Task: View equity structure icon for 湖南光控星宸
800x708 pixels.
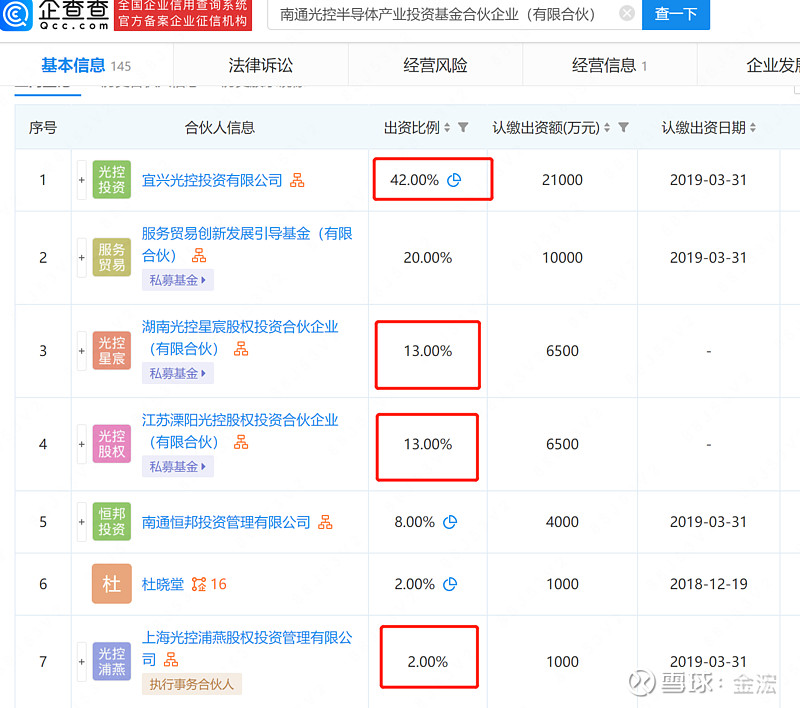Action: pos(241,349)
